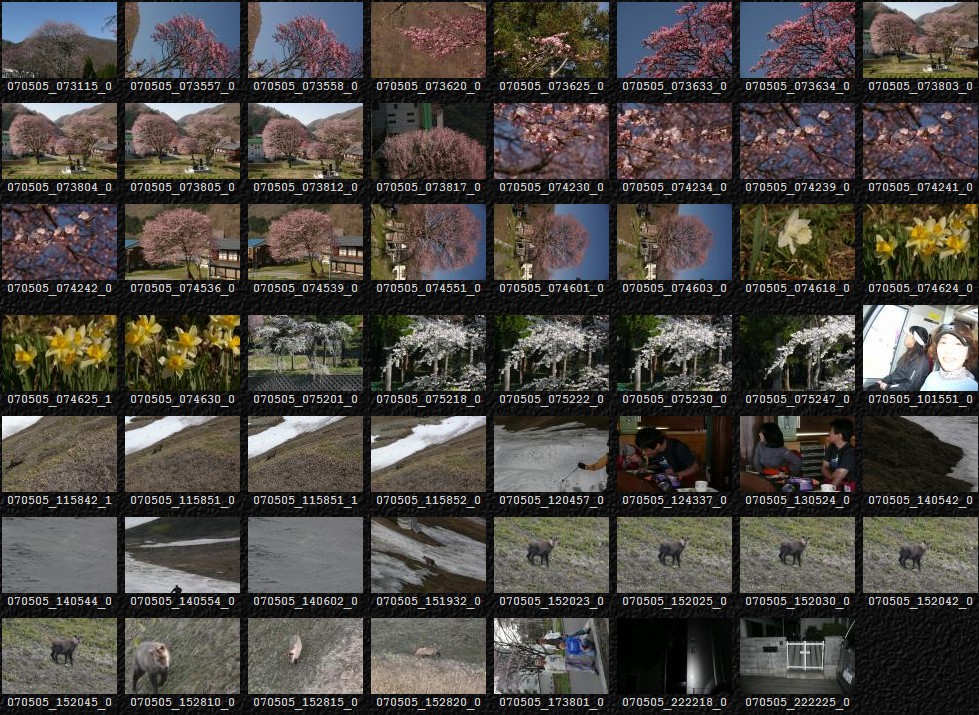Click the file name 070505_140602_0
979x715 pixels.
coord(305,601)
